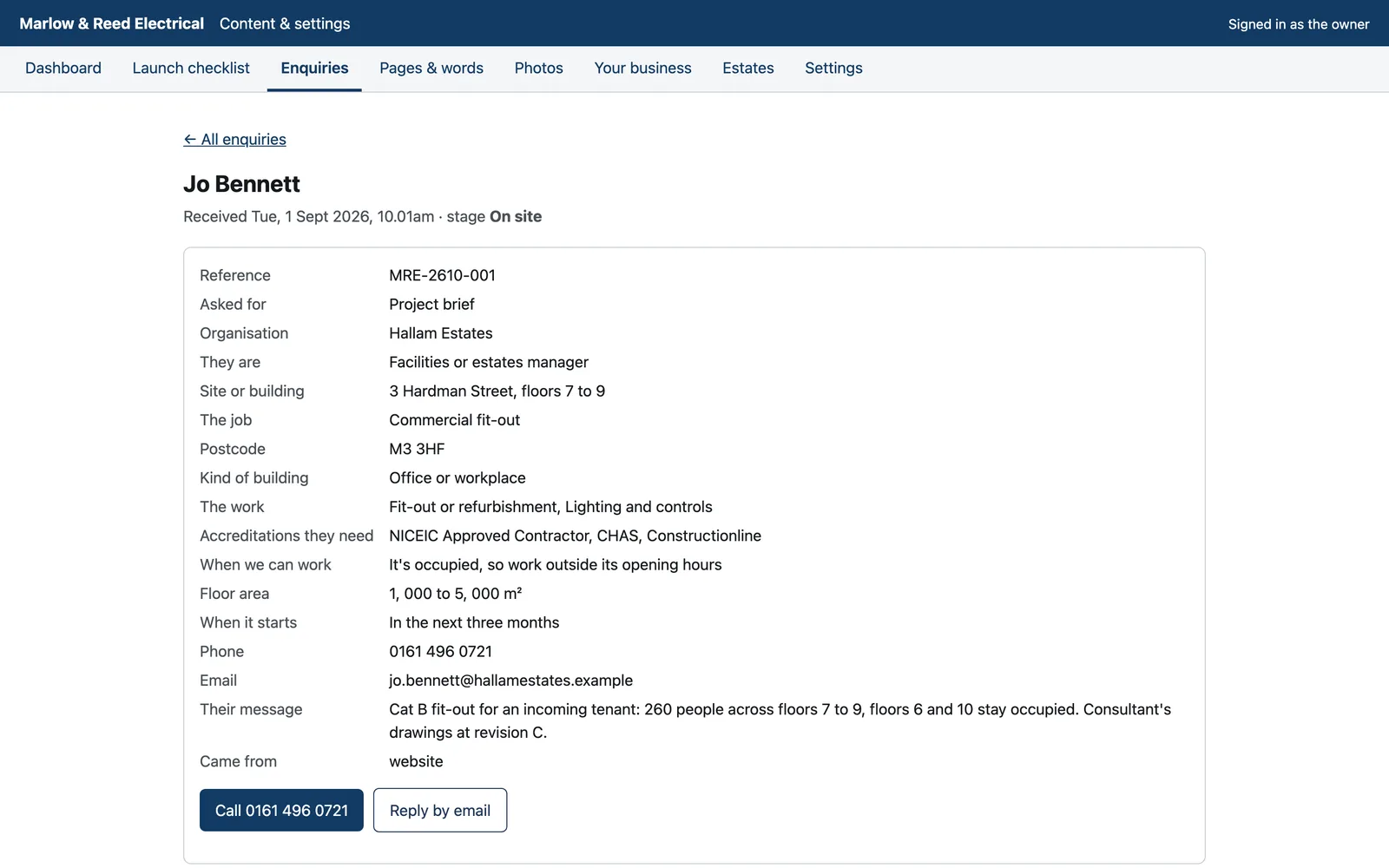Click the Hallam Estates organisation value
The image size is (1389, 868).
click(x=440, y=333)
